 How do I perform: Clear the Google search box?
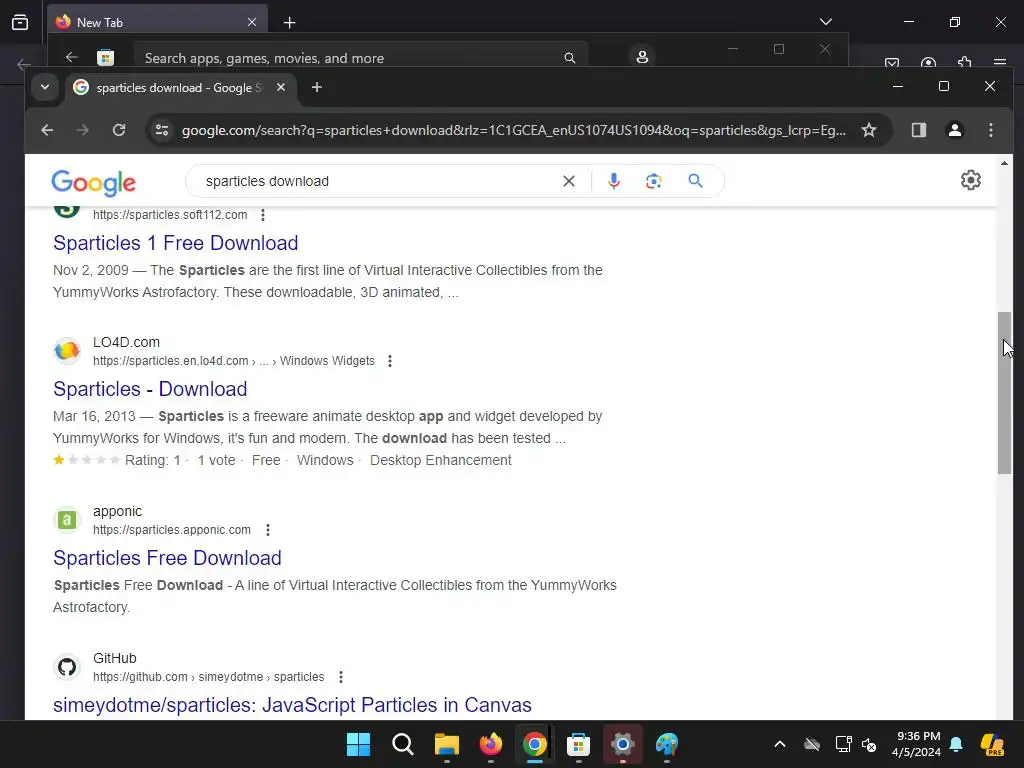tap(569, 181)
